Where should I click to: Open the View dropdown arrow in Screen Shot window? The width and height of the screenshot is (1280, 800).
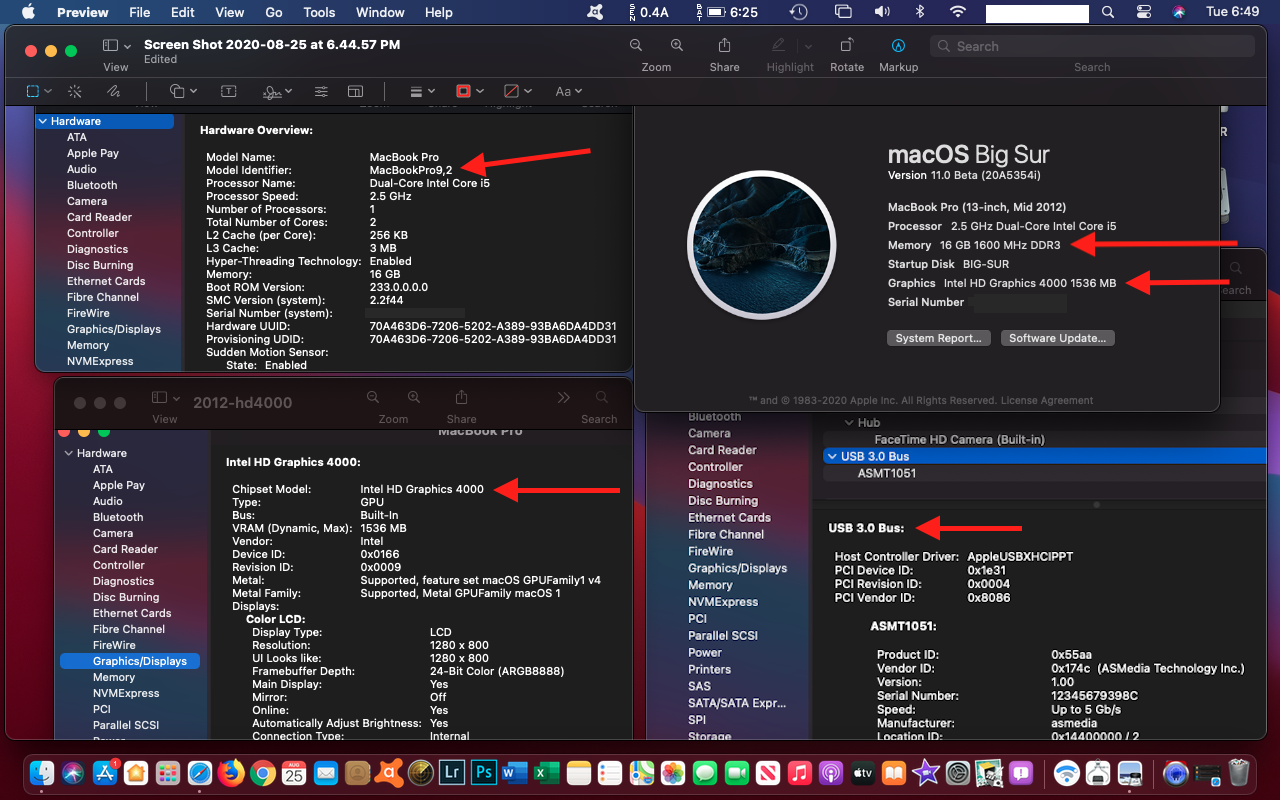127,46
